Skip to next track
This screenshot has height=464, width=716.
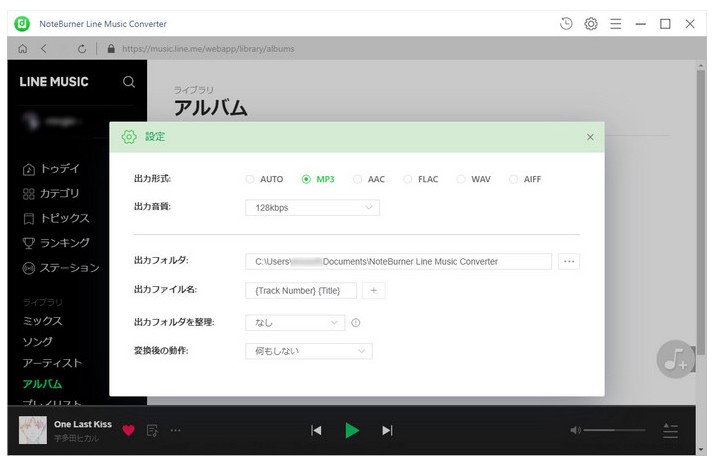pyautogui.click(x=387, y=430)
